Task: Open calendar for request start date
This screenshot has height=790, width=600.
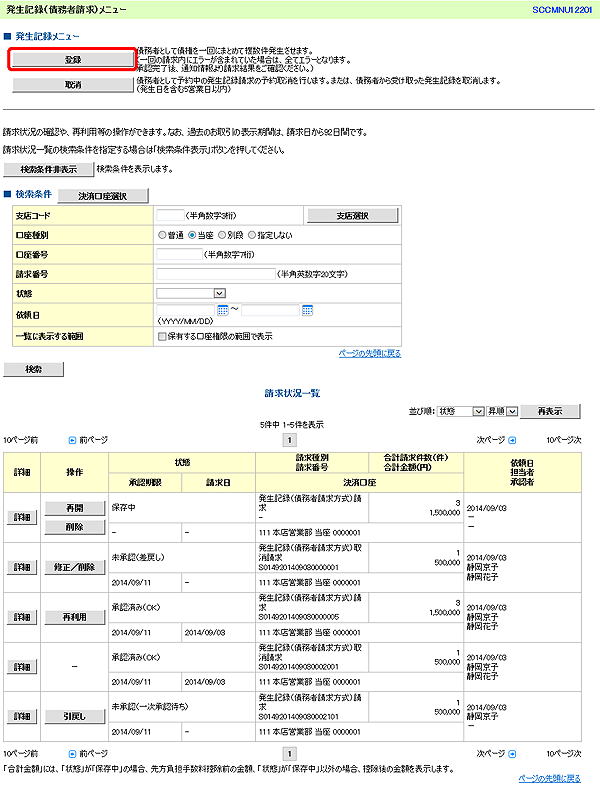Action: click(223, 310)
